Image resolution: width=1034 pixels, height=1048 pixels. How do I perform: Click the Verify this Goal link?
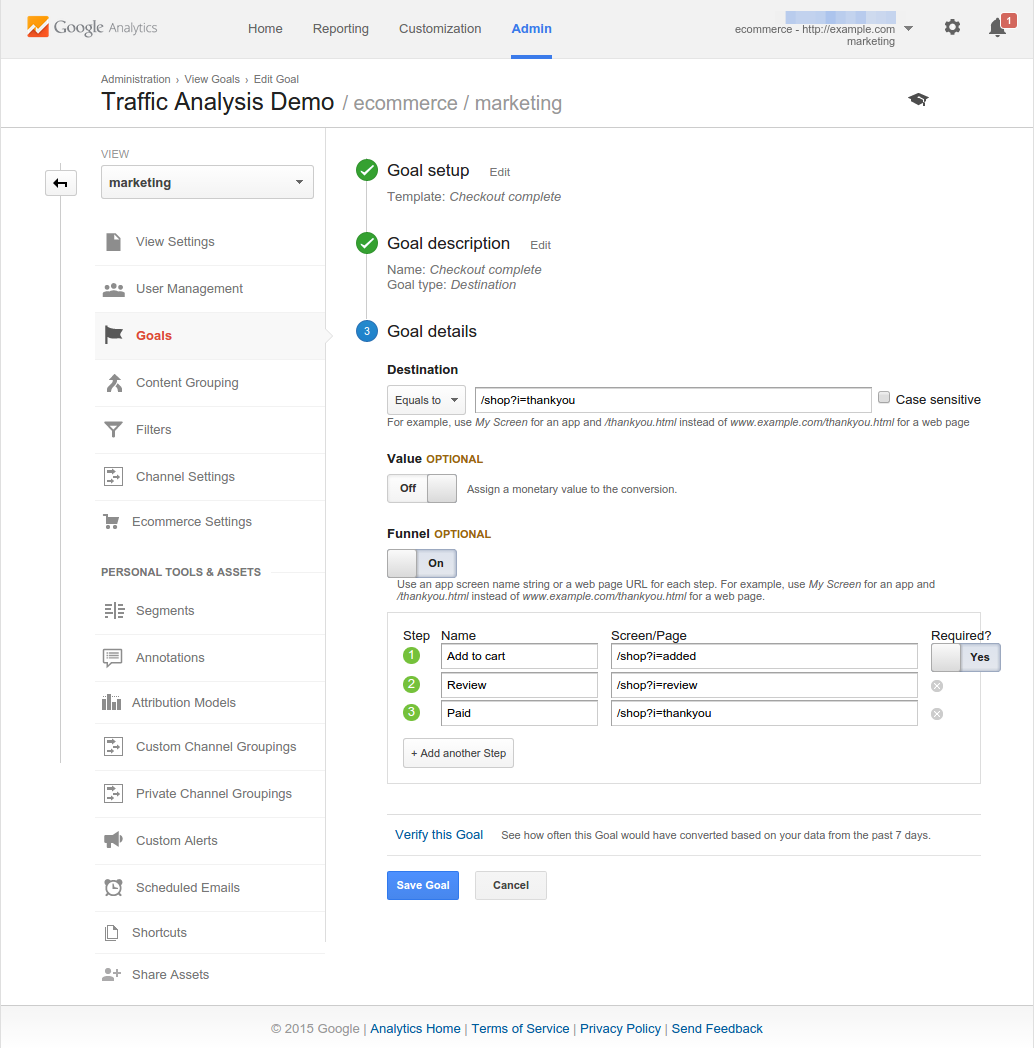439,835
